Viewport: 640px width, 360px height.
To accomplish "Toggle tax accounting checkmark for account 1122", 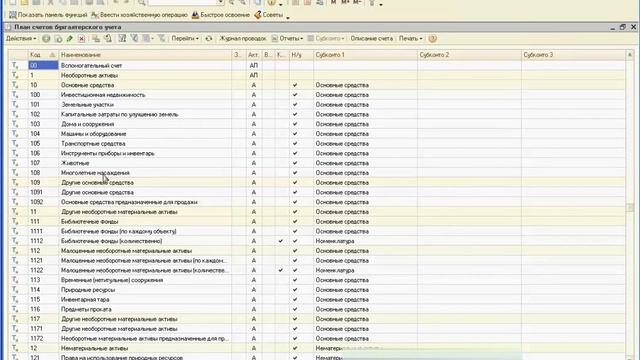I will [295, 270].
